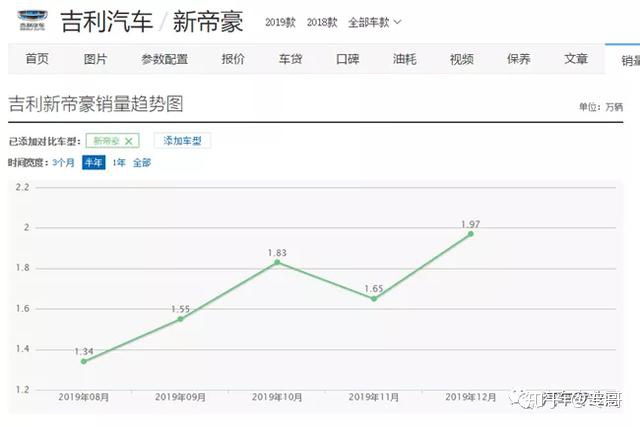The height and width of the screenshot is (427, 640).
Task: Remove 新帝豪 from comparison with the X
Action: pyautogui.click(x=129, y=141)
